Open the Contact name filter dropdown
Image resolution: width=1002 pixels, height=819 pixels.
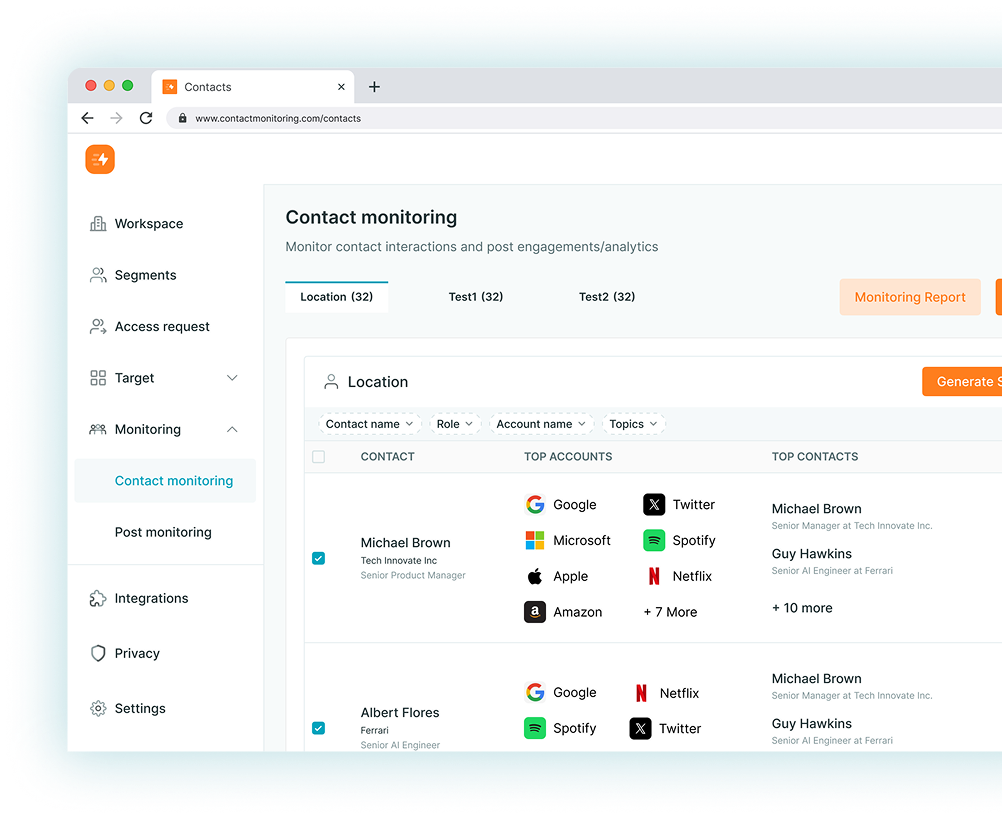[369, 424]
